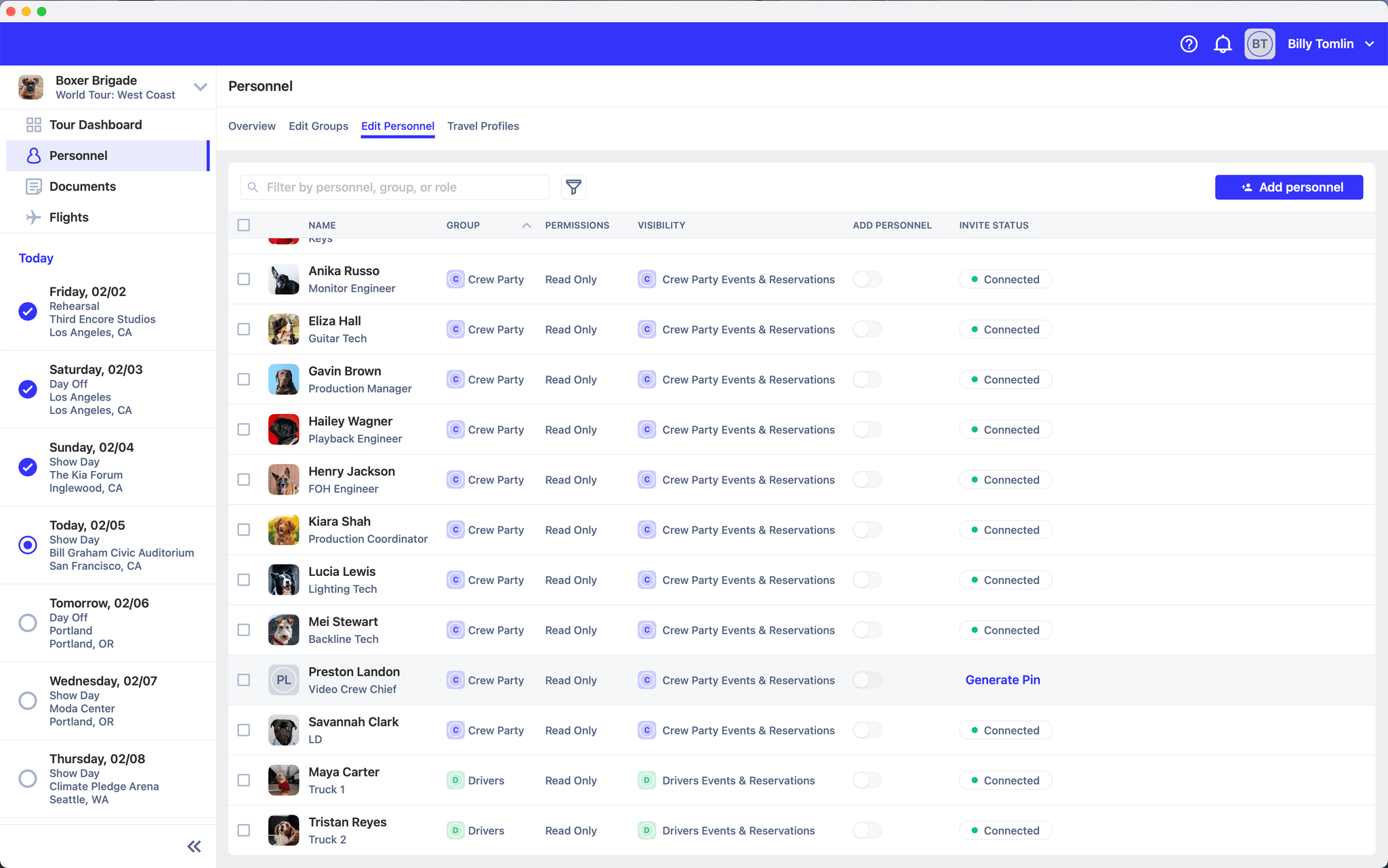
Task: Click Hailey Wagner's profile photo
Action: click(283, 430)
